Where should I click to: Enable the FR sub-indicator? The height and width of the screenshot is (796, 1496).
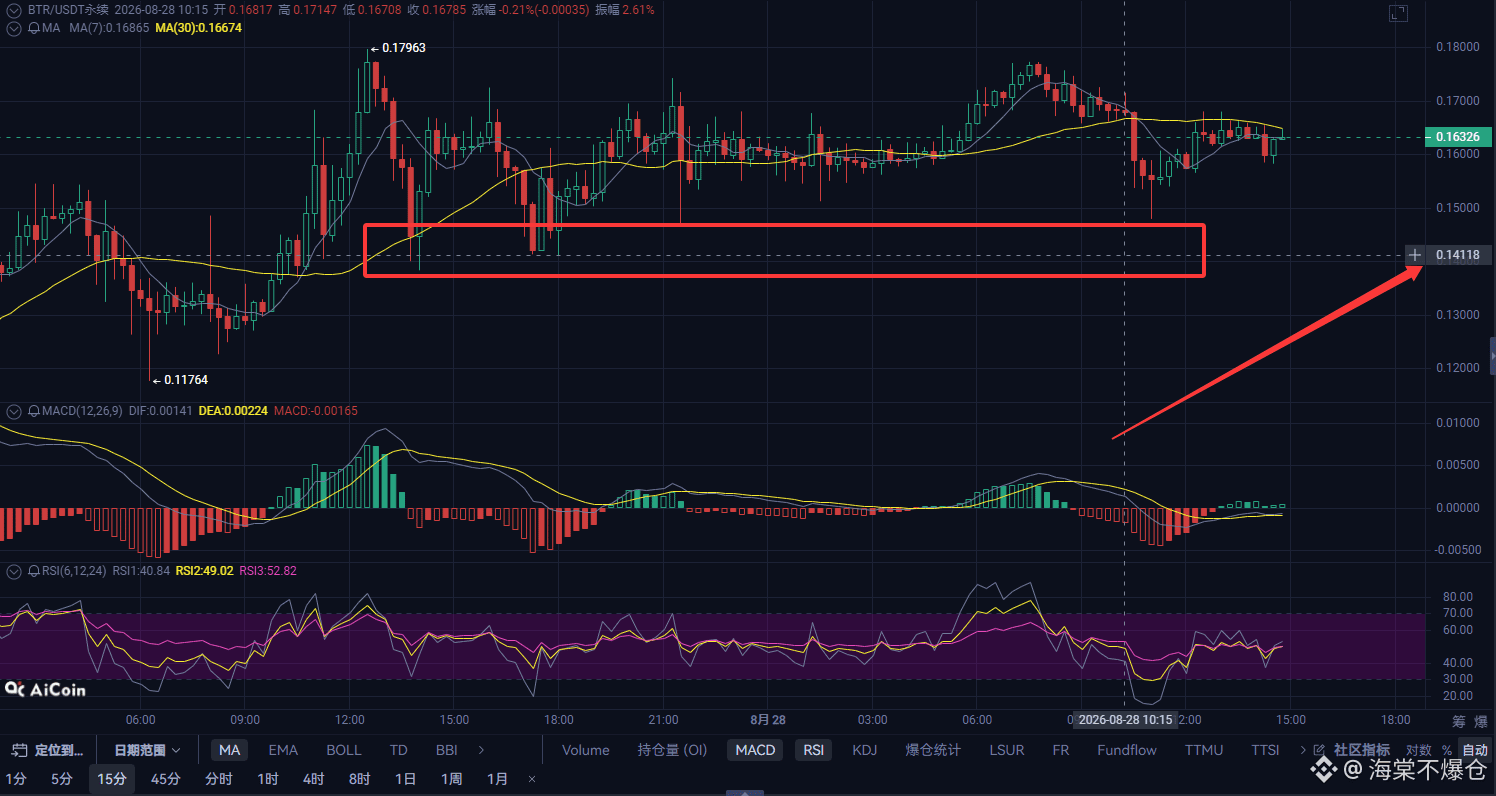(x=1061, y=750)
